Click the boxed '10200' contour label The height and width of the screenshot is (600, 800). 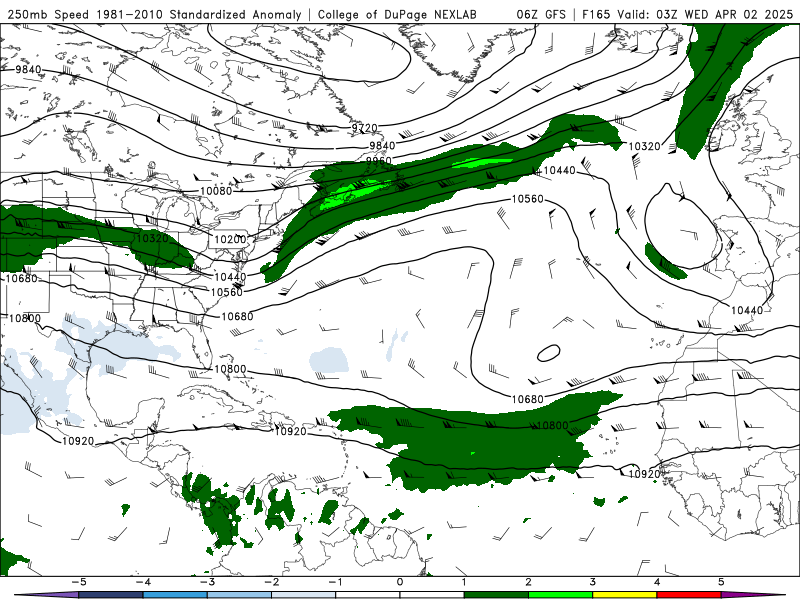230,239
